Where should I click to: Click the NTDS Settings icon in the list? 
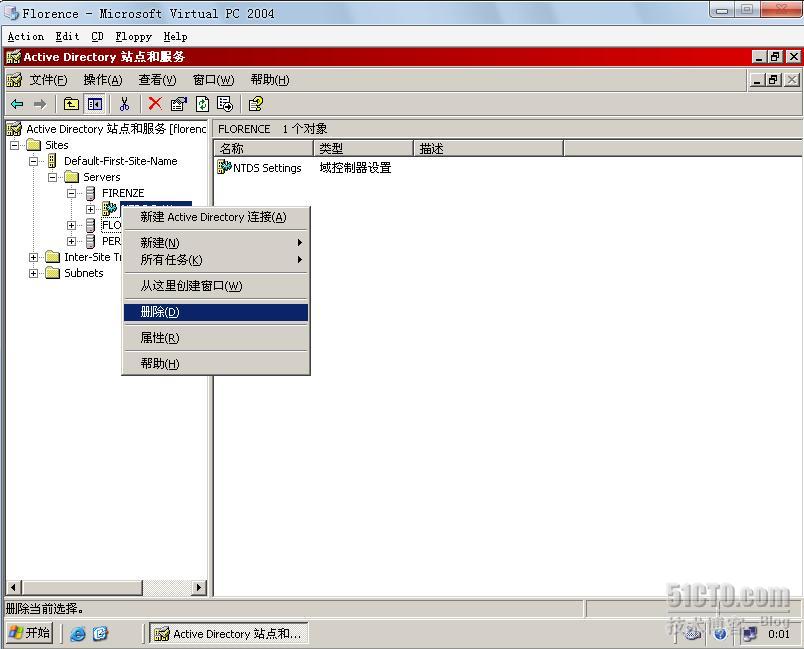224,167
